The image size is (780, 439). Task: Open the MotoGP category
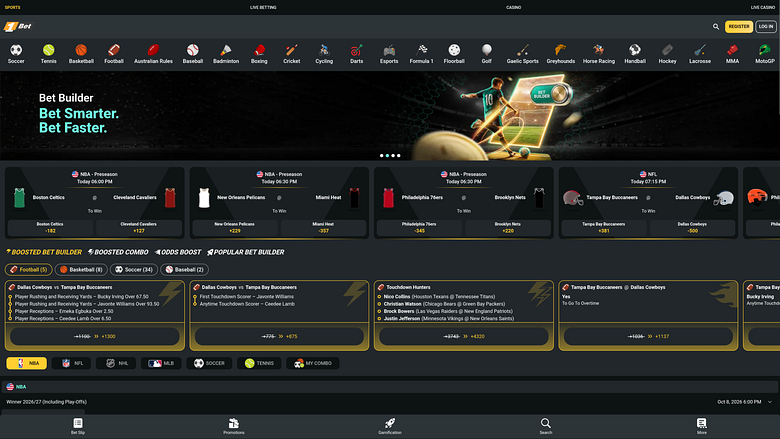765,54
